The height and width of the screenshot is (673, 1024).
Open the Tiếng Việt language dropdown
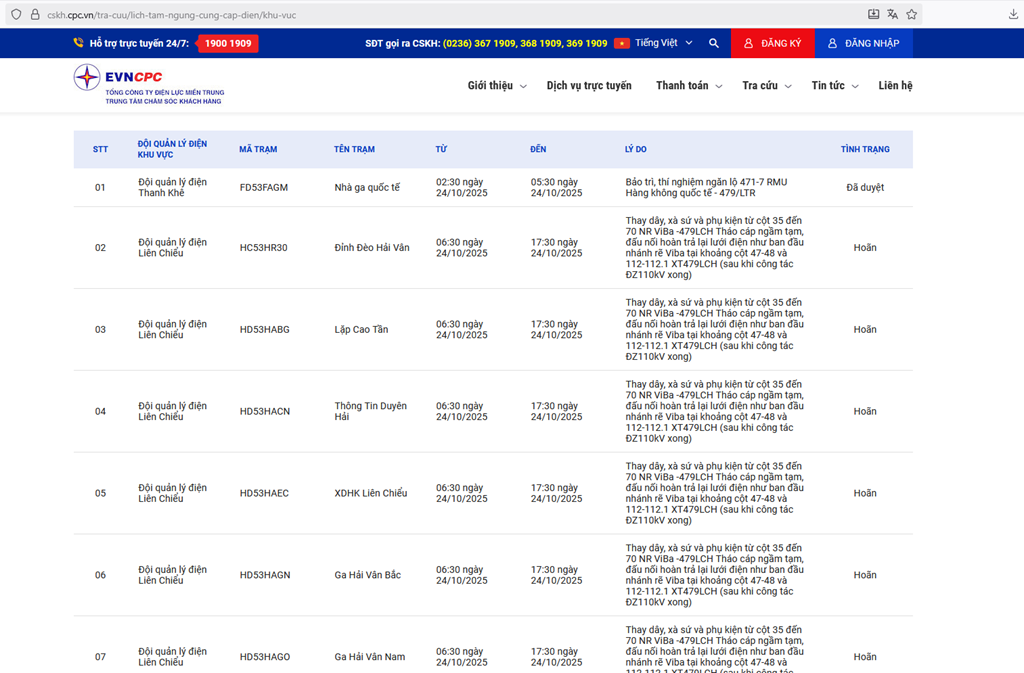coord(663,43)
